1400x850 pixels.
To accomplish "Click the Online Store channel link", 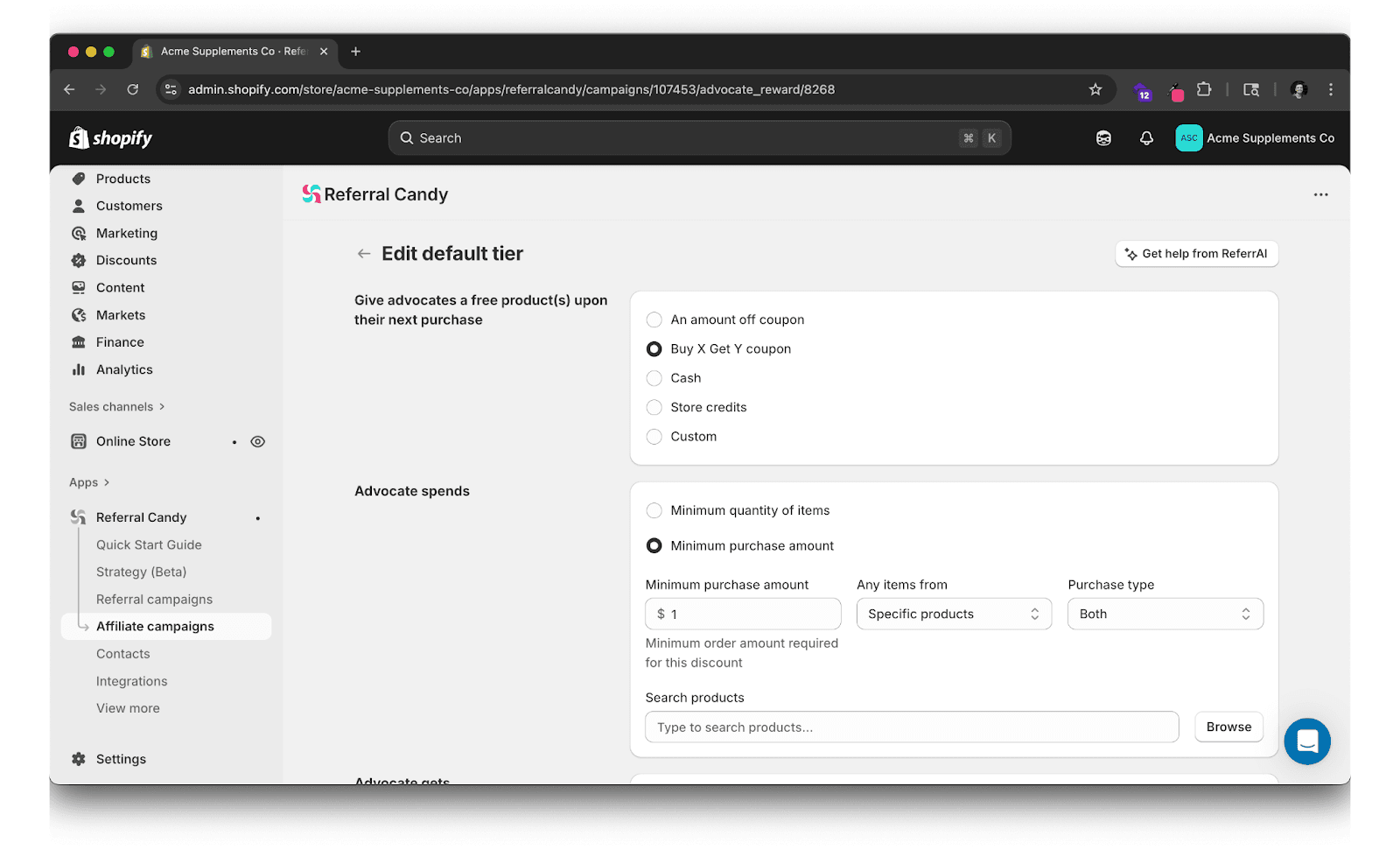I will click(133, 441).
